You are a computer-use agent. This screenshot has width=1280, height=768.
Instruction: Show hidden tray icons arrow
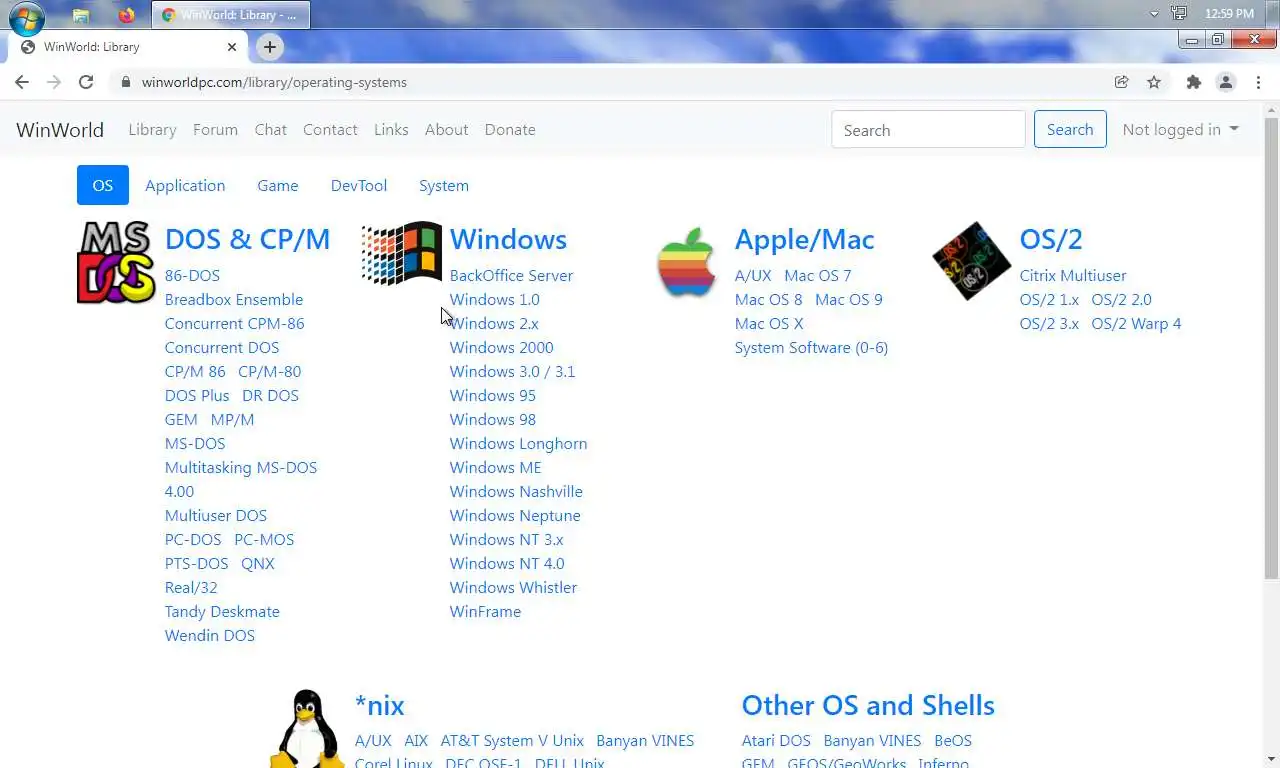[x=1154, y=14]
